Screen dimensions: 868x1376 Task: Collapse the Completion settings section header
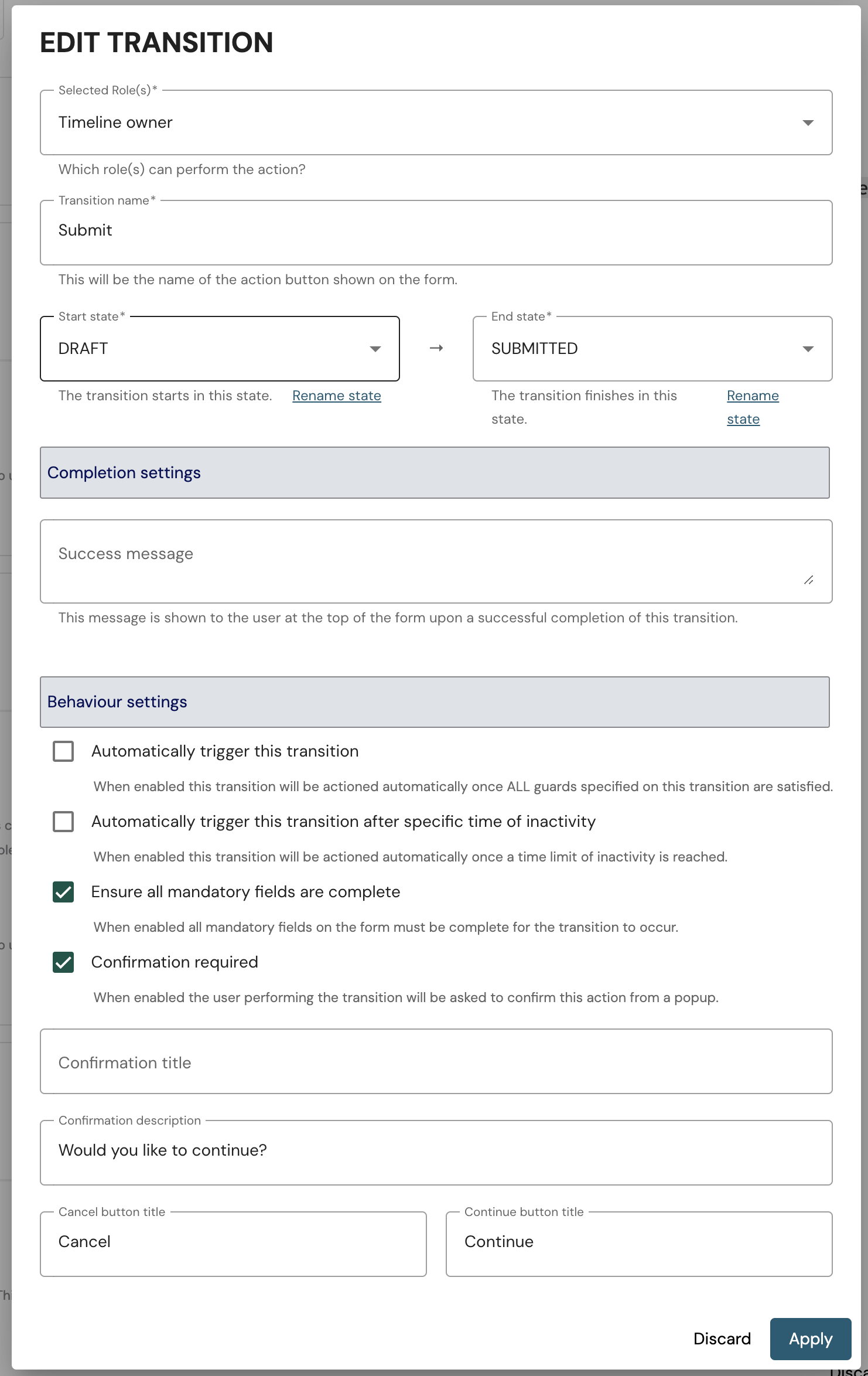pyautogui.click(x=435, y=473)
